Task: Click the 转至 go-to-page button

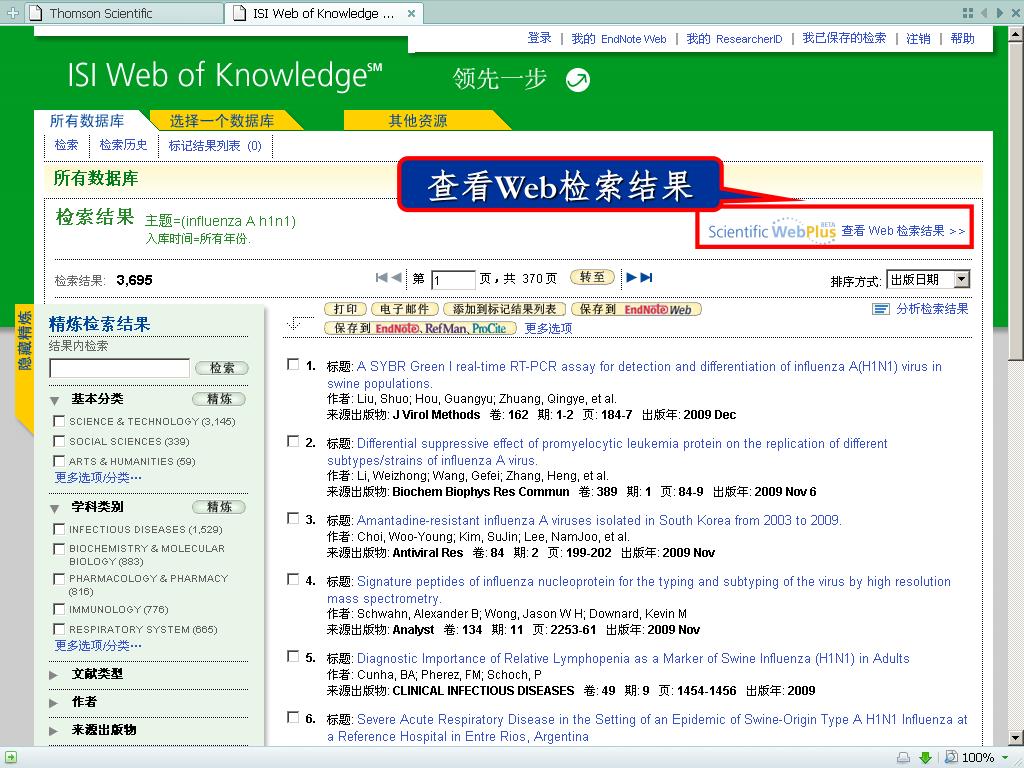Action: click(592, 277)
